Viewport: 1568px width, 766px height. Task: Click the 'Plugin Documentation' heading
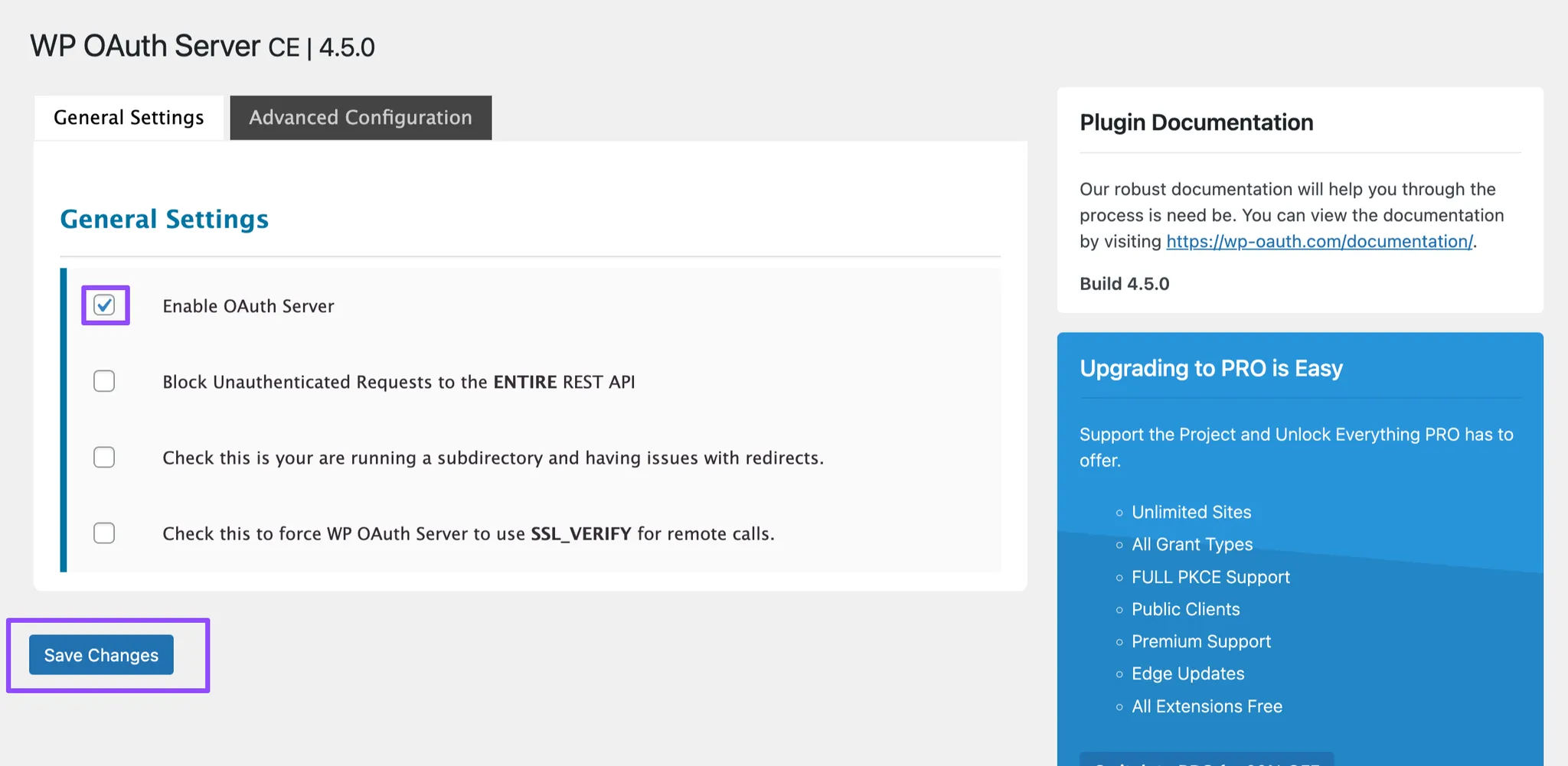pos(1197,122)
